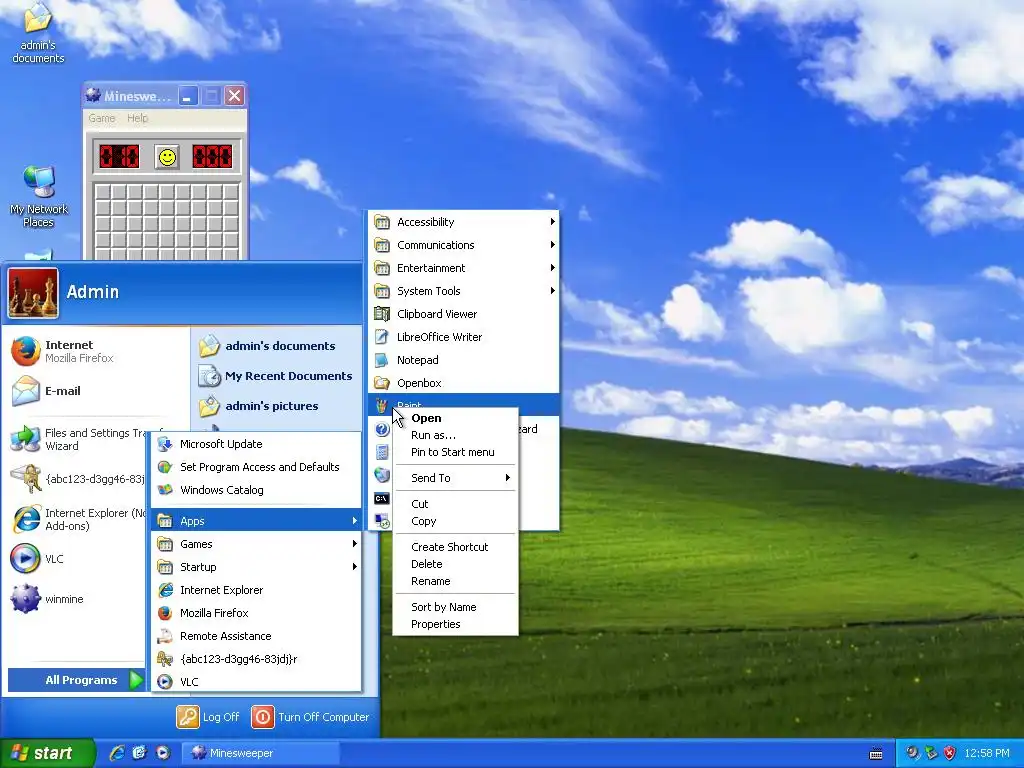The image size is (1024, 768).
Task: Select Rename in the context menu
Action: tap(455, 581)
